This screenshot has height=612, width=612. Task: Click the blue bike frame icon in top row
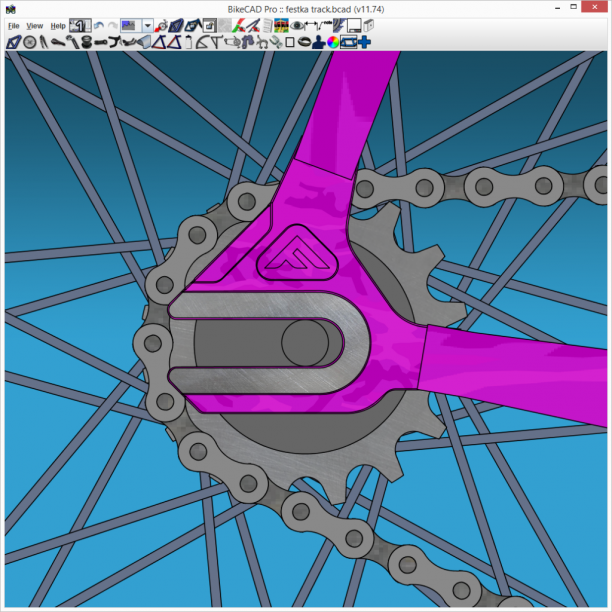pyautogui.click(x=176, y=26)
